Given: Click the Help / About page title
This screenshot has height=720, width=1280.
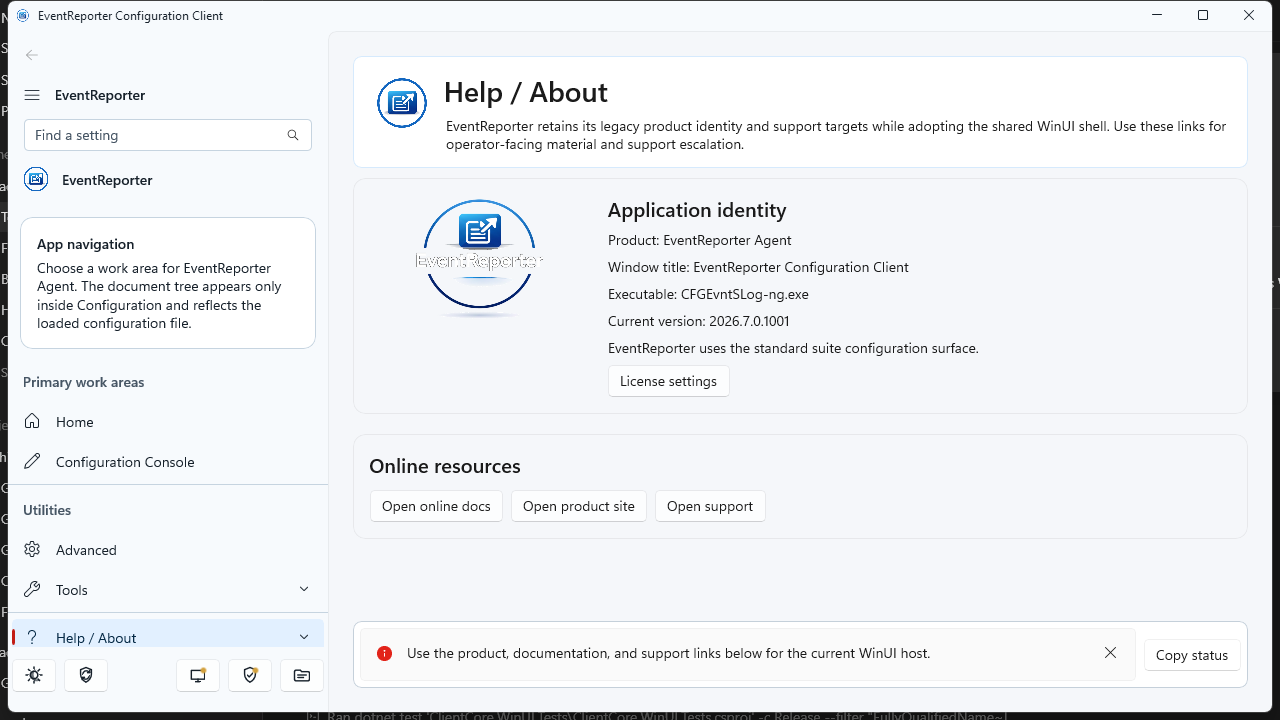Looking at the screenshot, I should [x=526, y=92].
